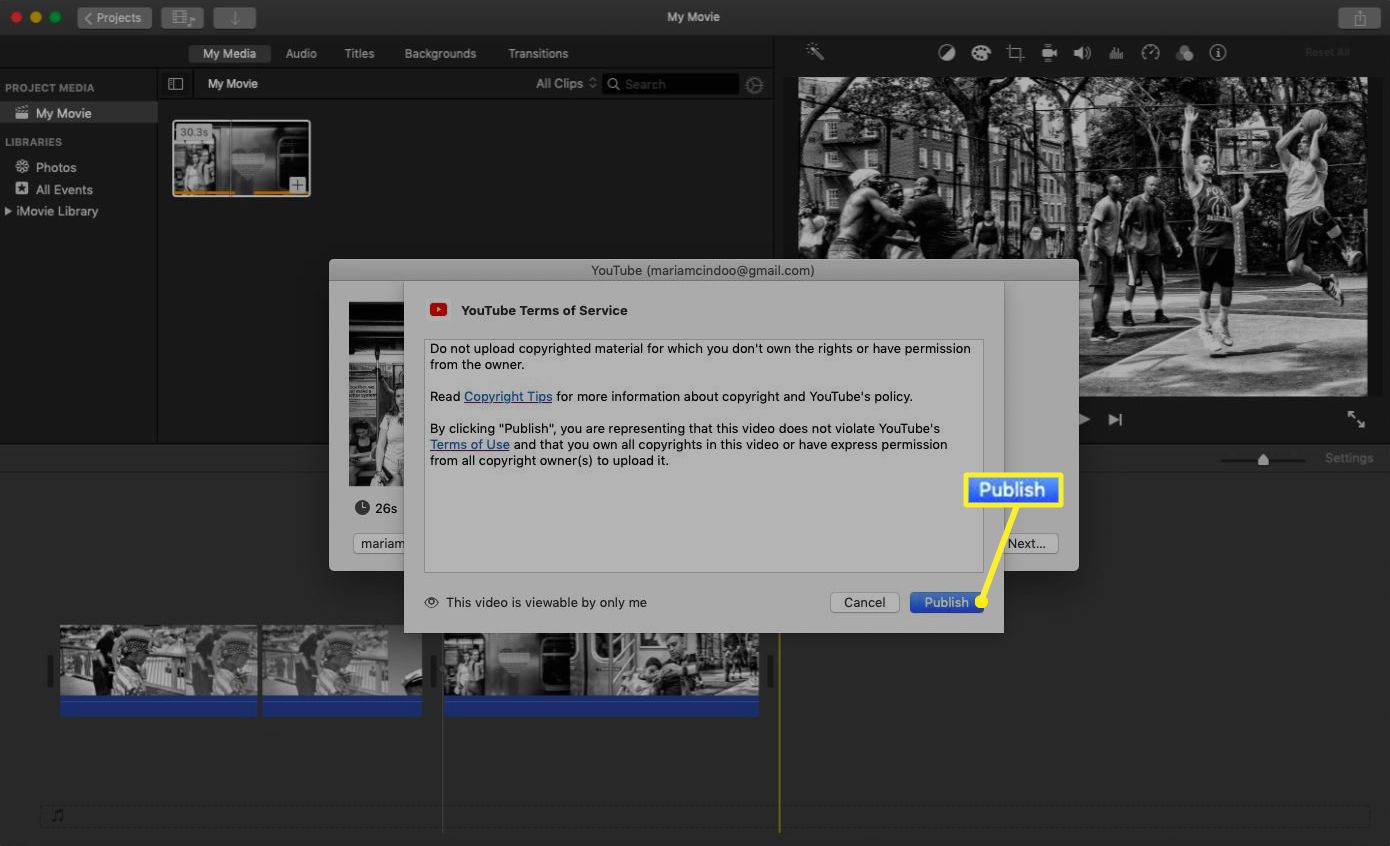Open the stabilization camera tool
Screen dimensions: 1390x846
[x=1049, y=53]
